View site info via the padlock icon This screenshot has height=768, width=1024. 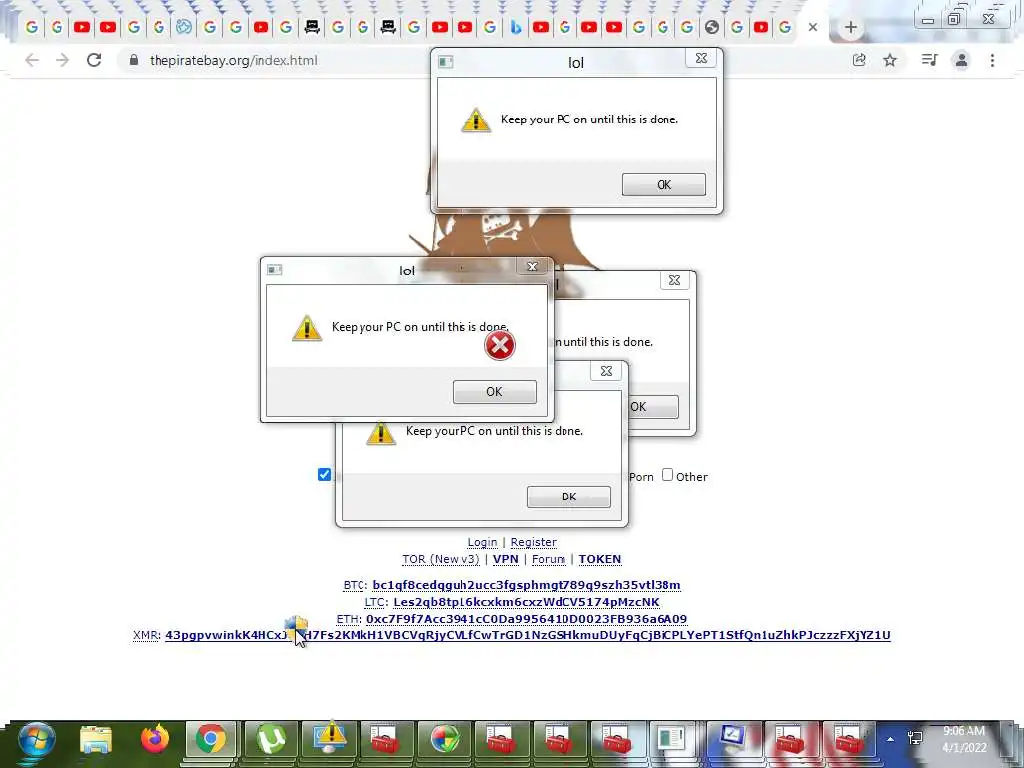(134, 60)
